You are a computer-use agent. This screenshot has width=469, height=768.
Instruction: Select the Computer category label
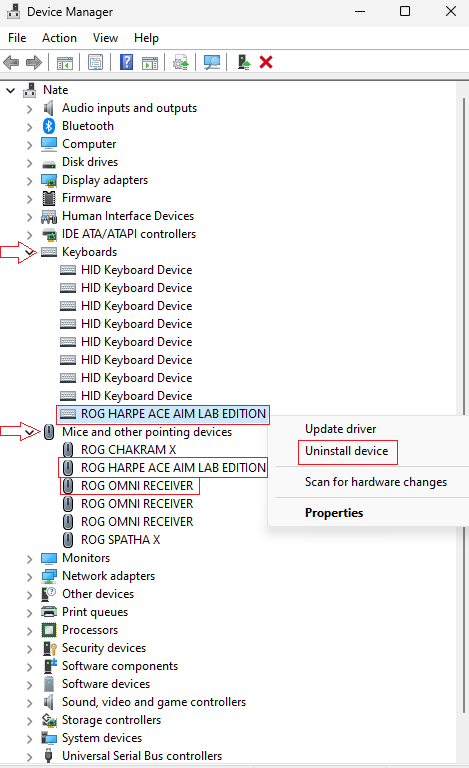(89, 144)
